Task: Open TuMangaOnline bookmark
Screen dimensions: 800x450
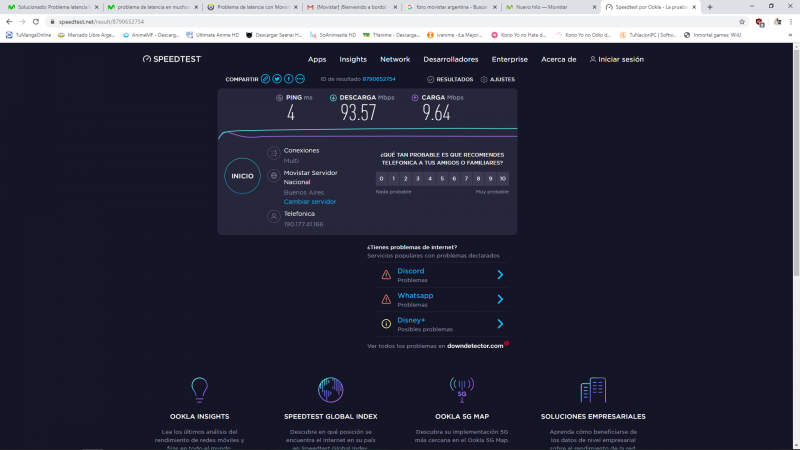Action: (x=29, y=35)
